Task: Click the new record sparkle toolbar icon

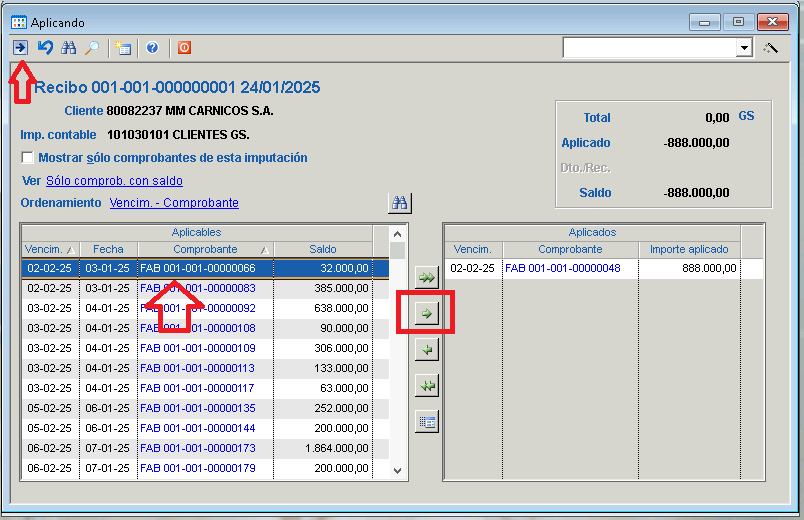Action: pyautogui.click(x=123, y=47)
